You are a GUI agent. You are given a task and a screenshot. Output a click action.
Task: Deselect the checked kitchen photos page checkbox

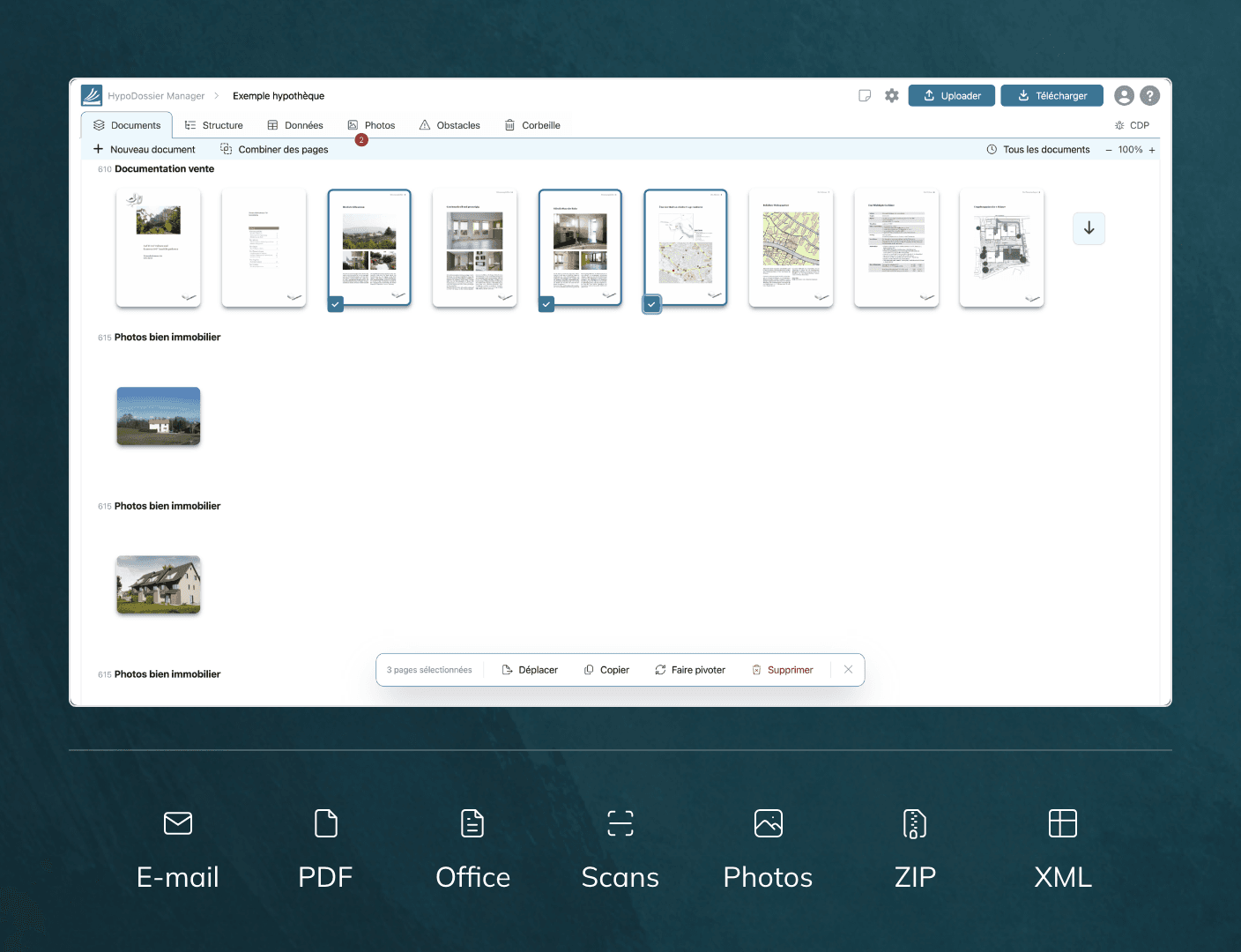546,304
